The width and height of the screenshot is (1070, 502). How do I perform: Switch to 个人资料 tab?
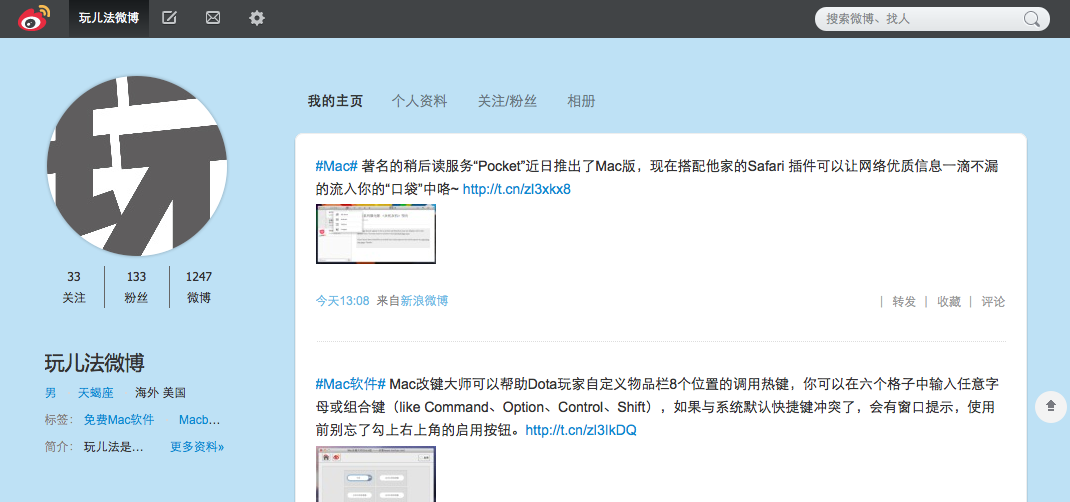419,102
